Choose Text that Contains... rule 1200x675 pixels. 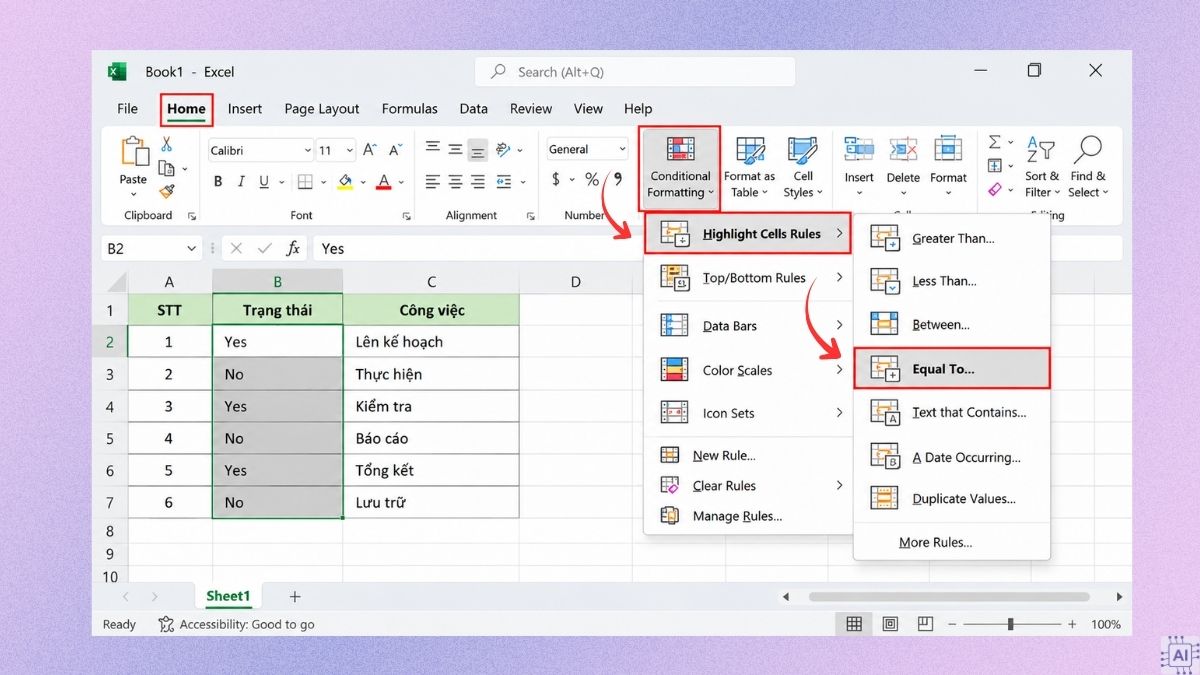coord(951,412)
